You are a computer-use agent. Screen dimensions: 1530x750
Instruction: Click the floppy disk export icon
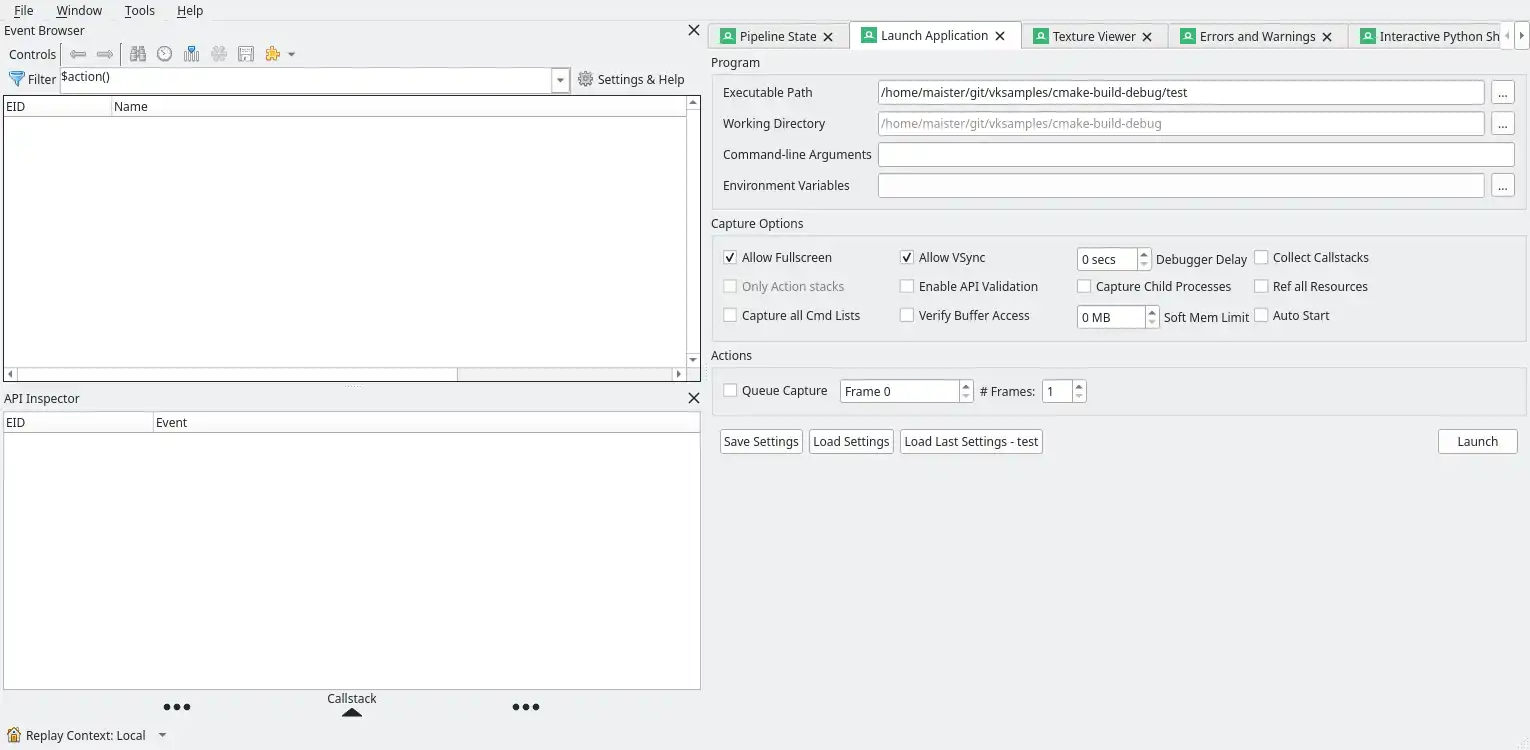point(246,54)
